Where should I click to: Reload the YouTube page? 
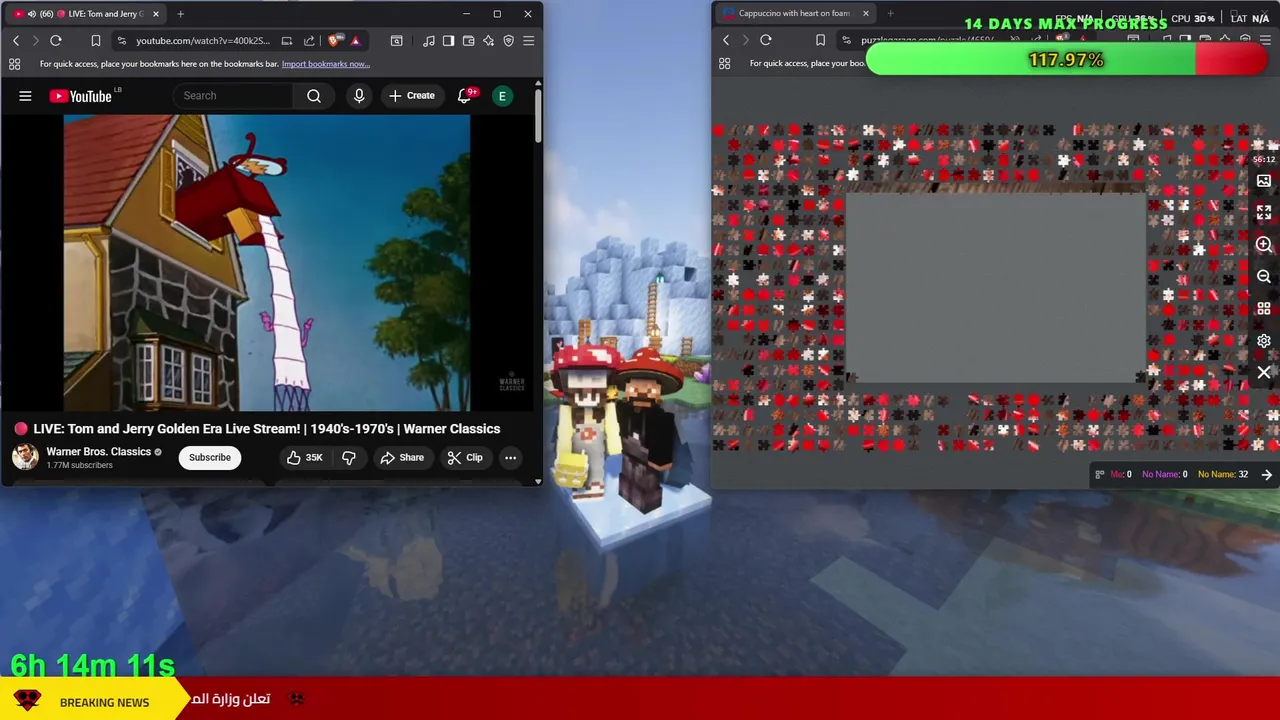[56, 40]
